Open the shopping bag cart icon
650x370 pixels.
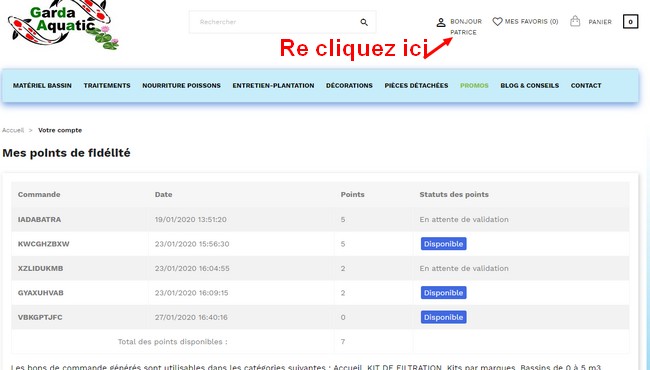[x=575, y=21]
